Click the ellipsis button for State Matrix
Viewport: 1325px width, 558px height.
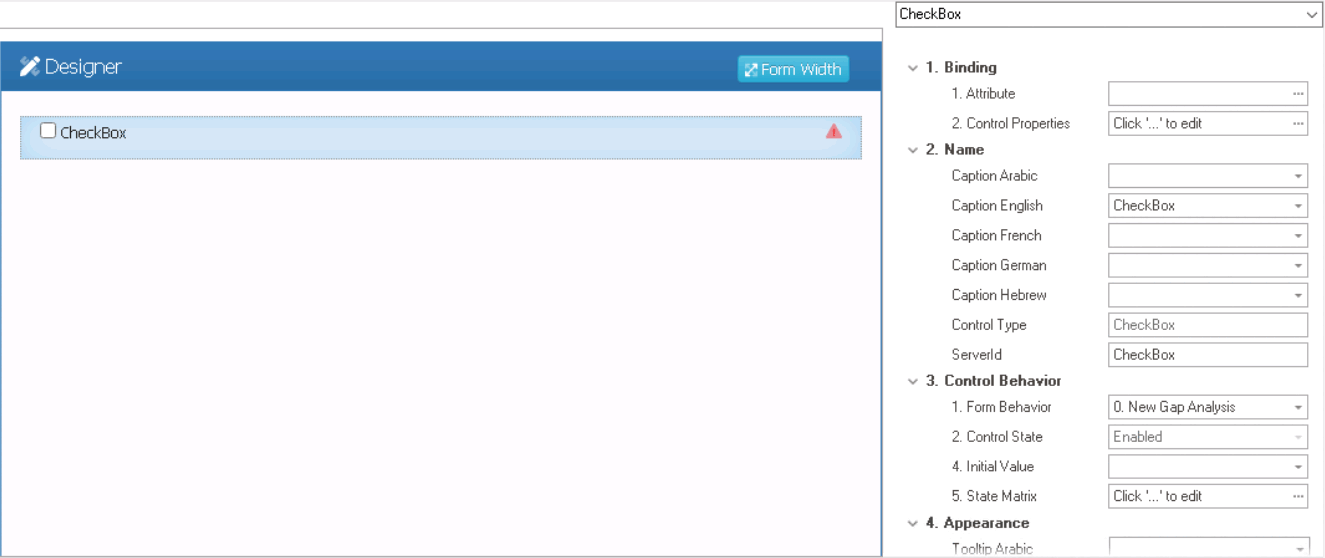point(1298,496)
